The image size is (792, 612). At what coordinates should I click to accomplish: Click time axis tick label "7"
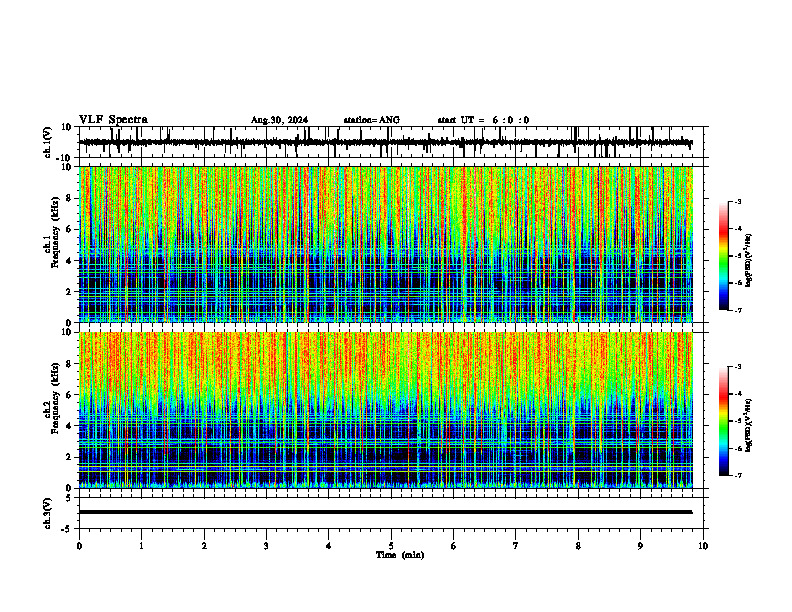516,546
